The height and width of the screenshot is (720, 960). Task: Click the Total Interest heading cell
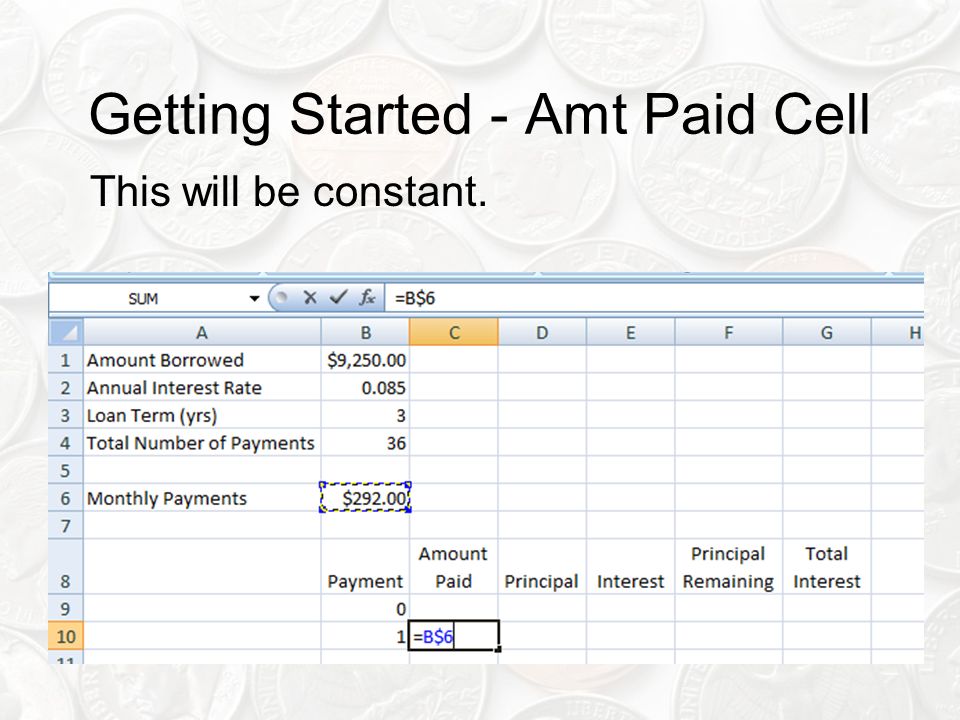[x=827, y=567]
